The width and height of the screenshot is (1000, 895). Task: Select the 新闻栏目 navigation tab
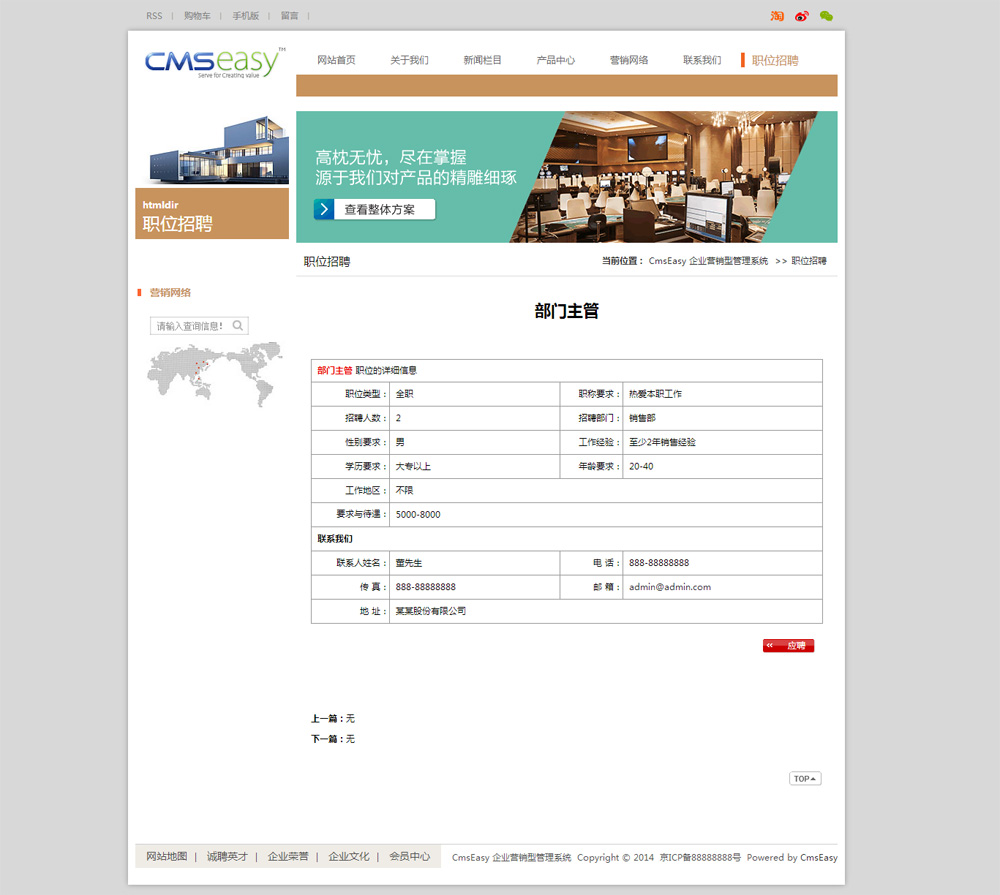482,60
